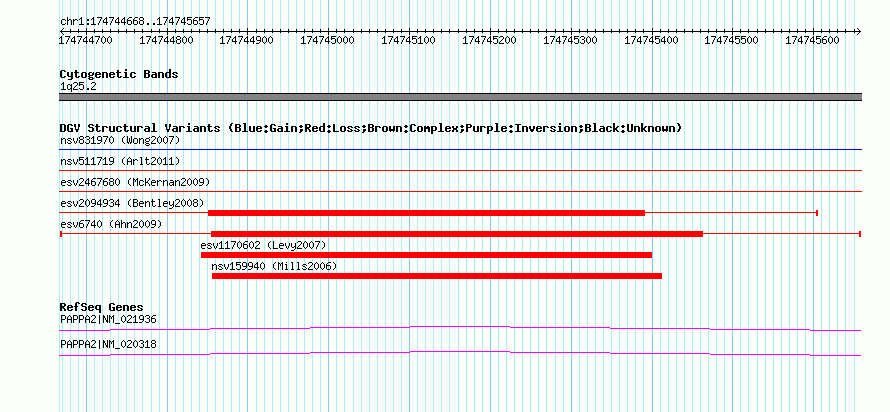Select the thick red esv2094934 bar
This screenshot has width=890, height=412.
(x=426, y=213)
